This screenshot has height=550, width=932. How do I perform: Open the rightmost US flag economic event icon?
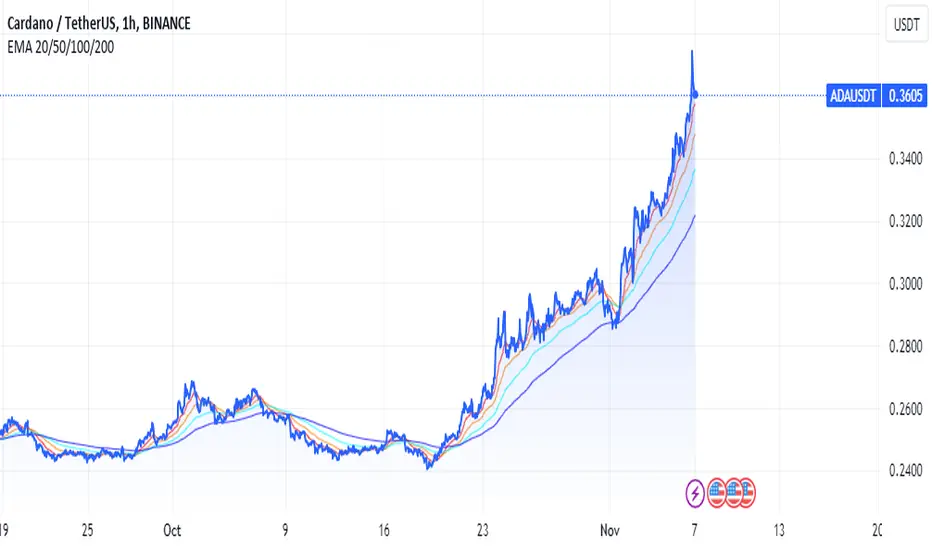tap(747, 493)
